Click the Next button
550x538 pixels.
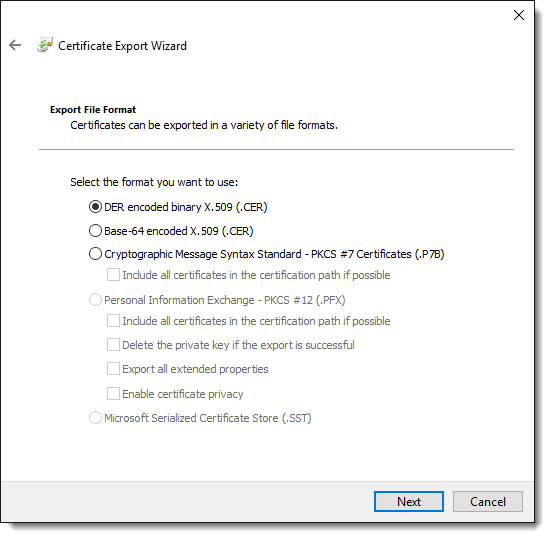409,502
